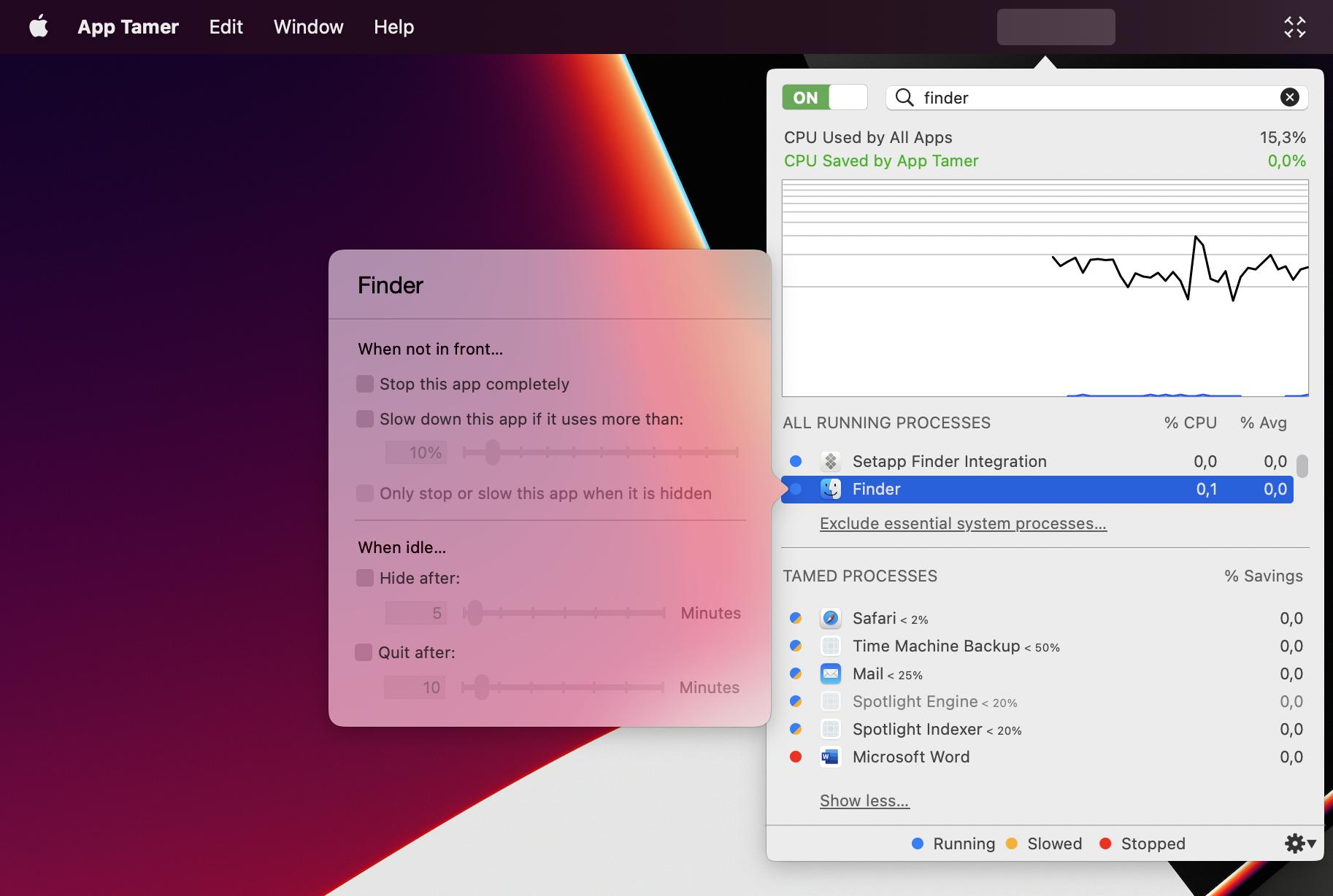Open the Window menu

point(308,27)
